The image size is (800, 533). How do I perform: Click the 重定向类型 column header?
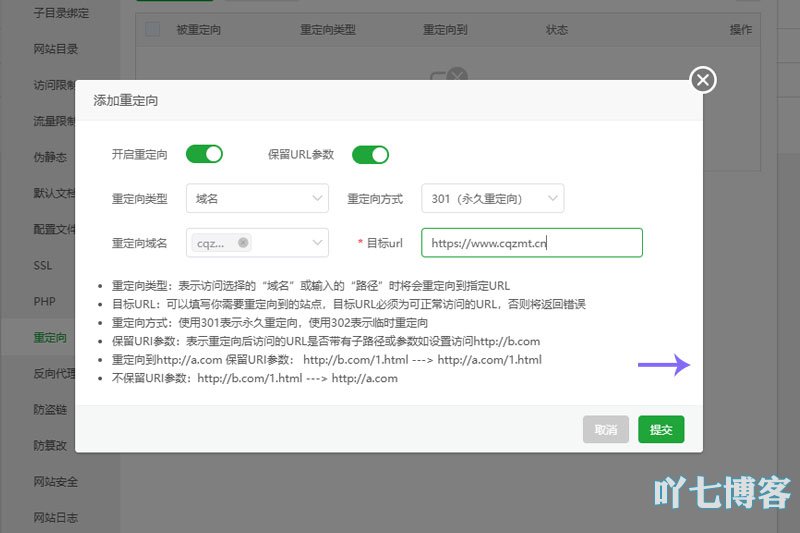(x=328, y=30)
